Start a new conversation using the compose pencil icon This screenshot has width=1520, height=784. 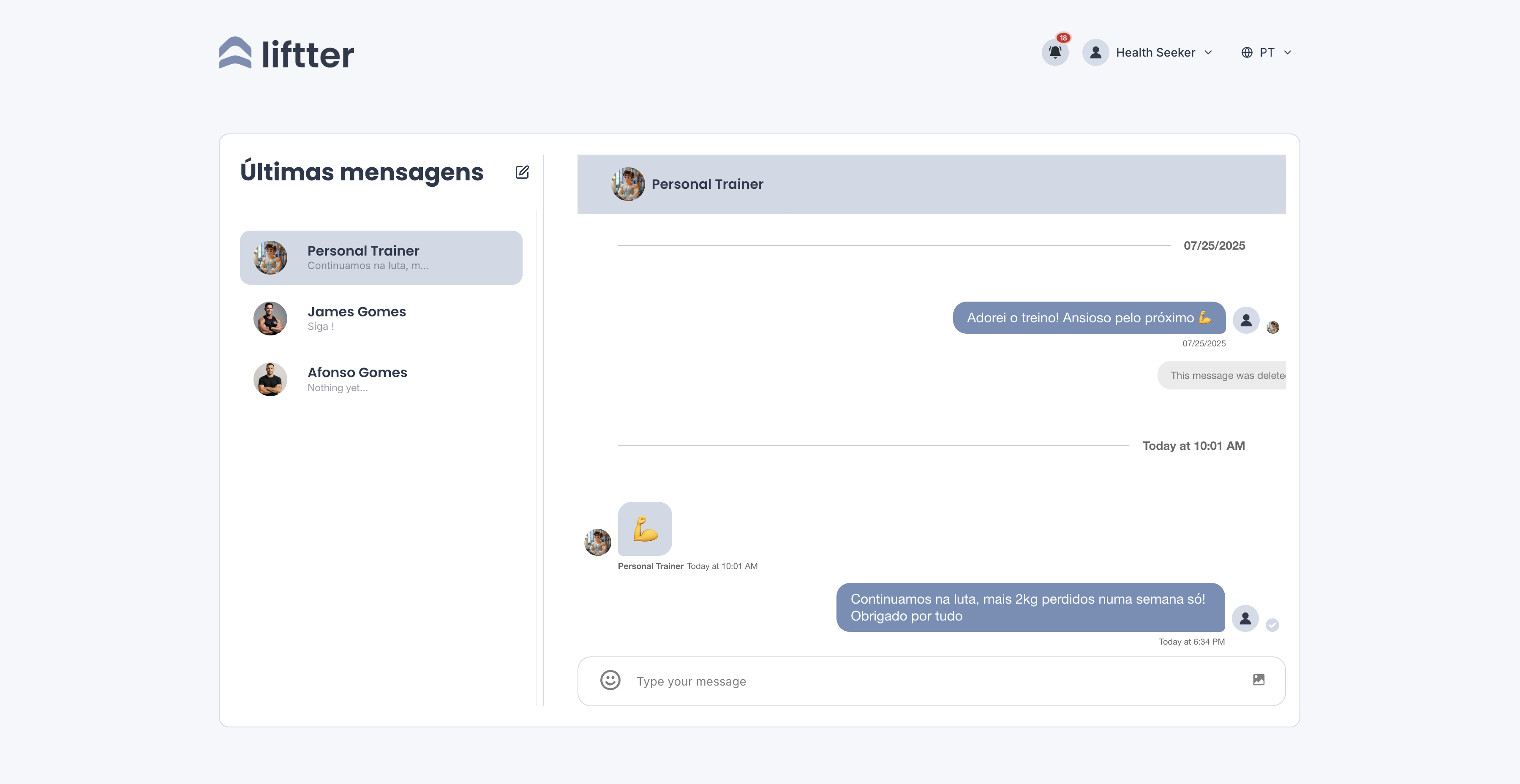click(522, 171)
